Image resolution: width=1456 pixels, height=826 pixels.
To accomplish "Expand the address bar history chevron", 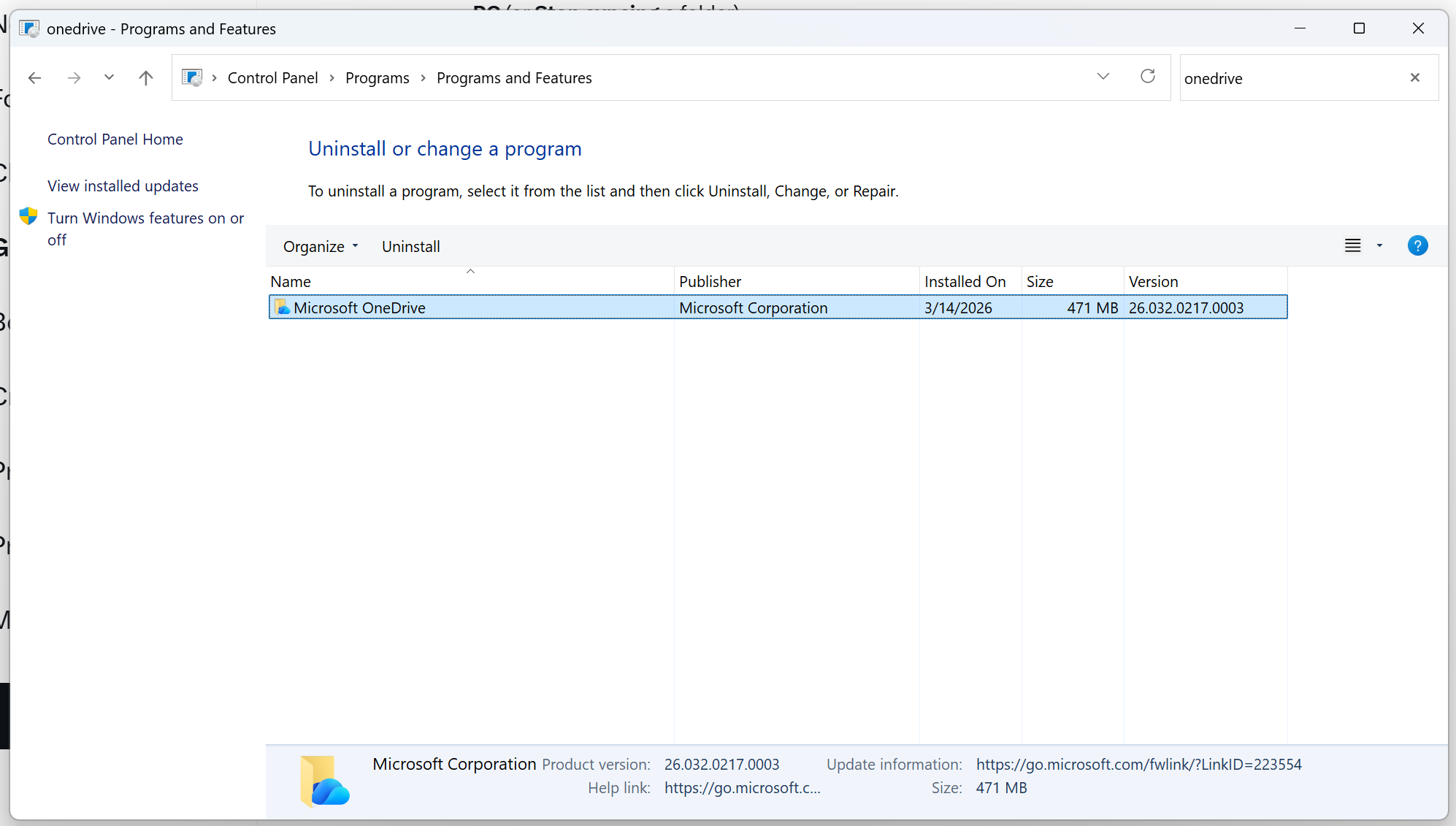I will [x=1103, y=76].
